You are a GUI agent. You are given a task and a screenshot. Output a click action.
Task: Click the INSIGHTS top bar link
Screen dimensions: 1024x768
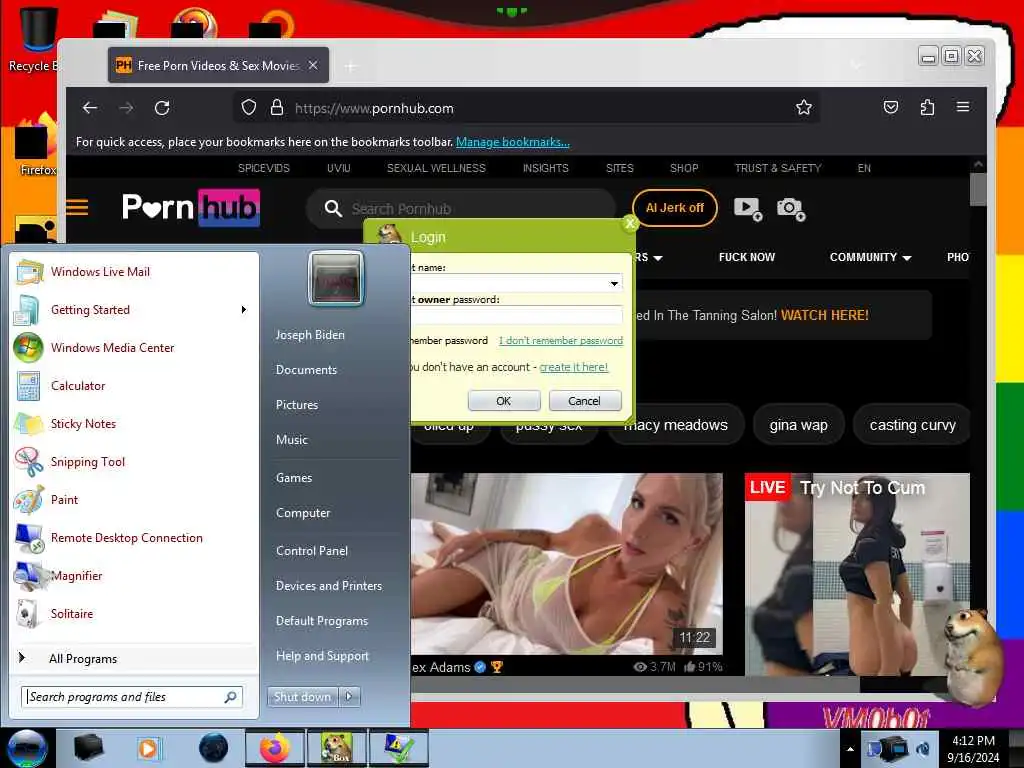[545, 168]
